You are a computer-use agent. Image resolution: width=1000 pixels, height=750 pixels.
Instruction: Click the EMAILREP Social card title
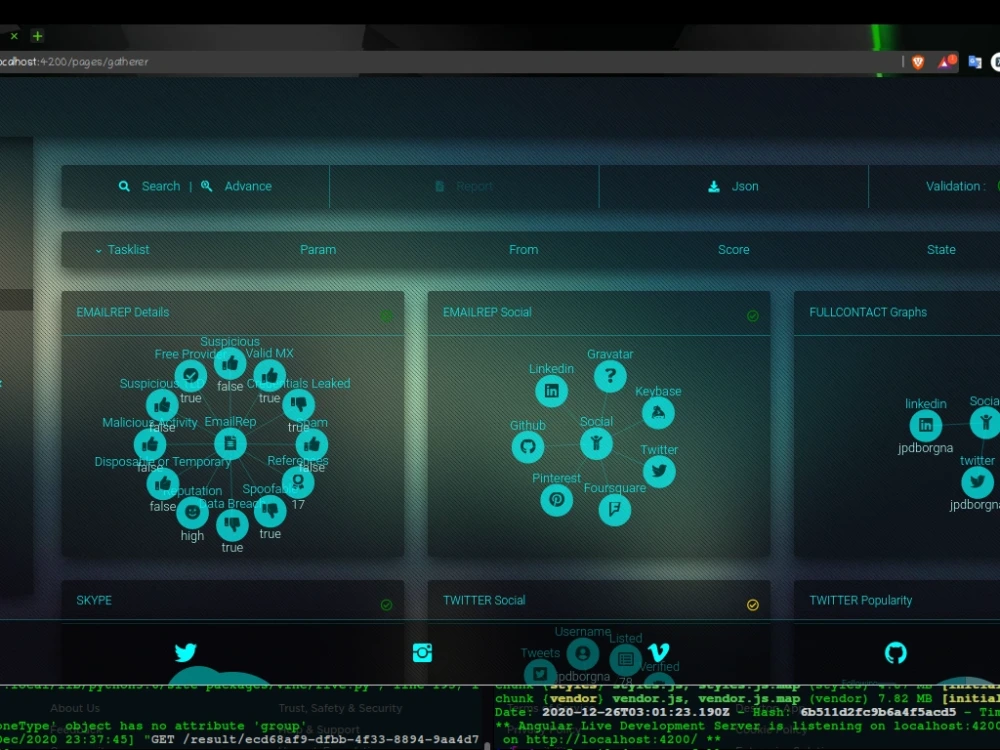[x=487, y=312]
